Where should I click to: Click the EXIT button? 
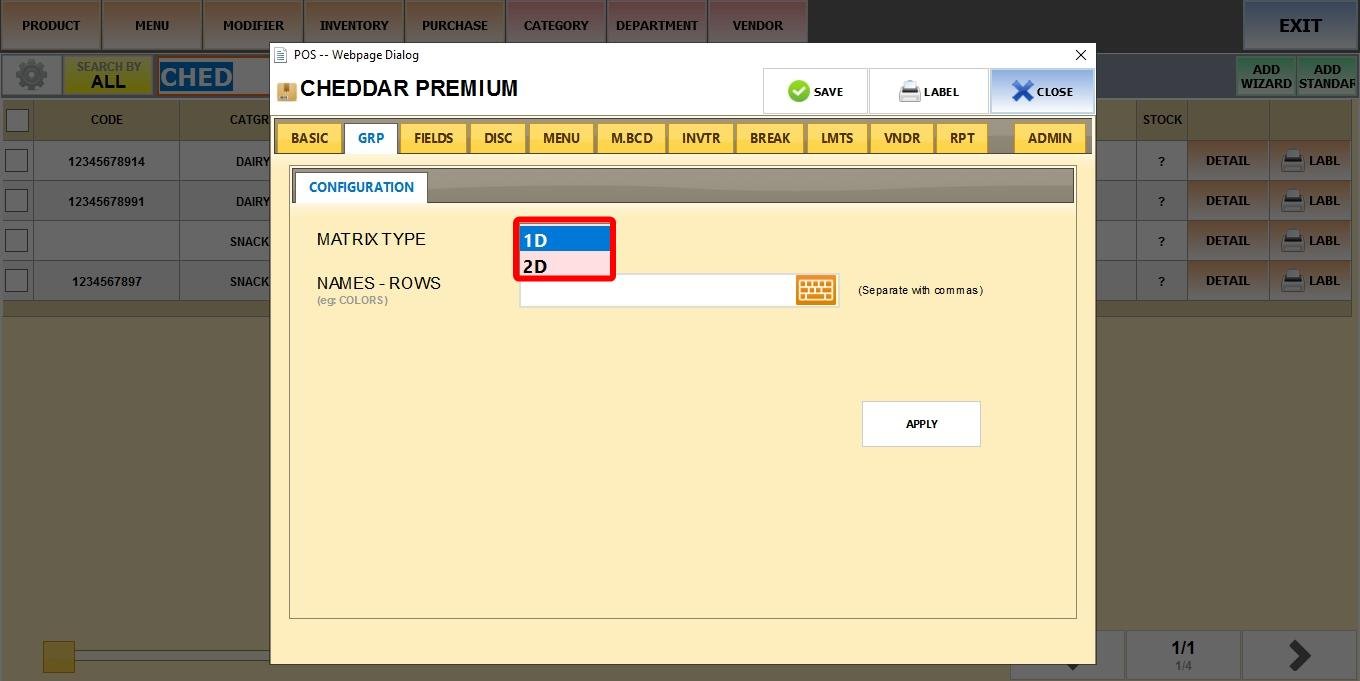pos(1299,26)
